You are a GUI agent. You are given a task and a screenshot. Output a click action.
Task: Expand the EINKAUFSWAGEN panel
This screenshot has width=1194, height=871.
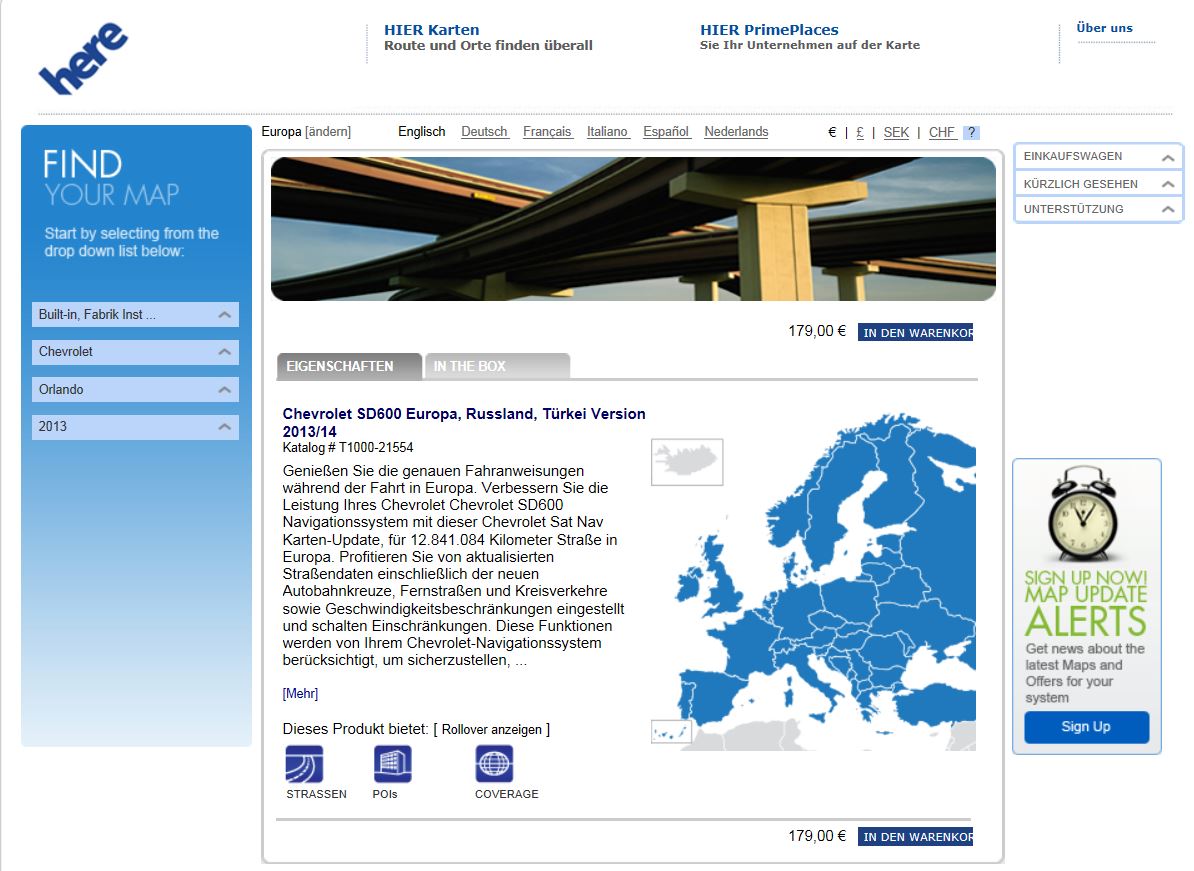[x=1098, y=157]
